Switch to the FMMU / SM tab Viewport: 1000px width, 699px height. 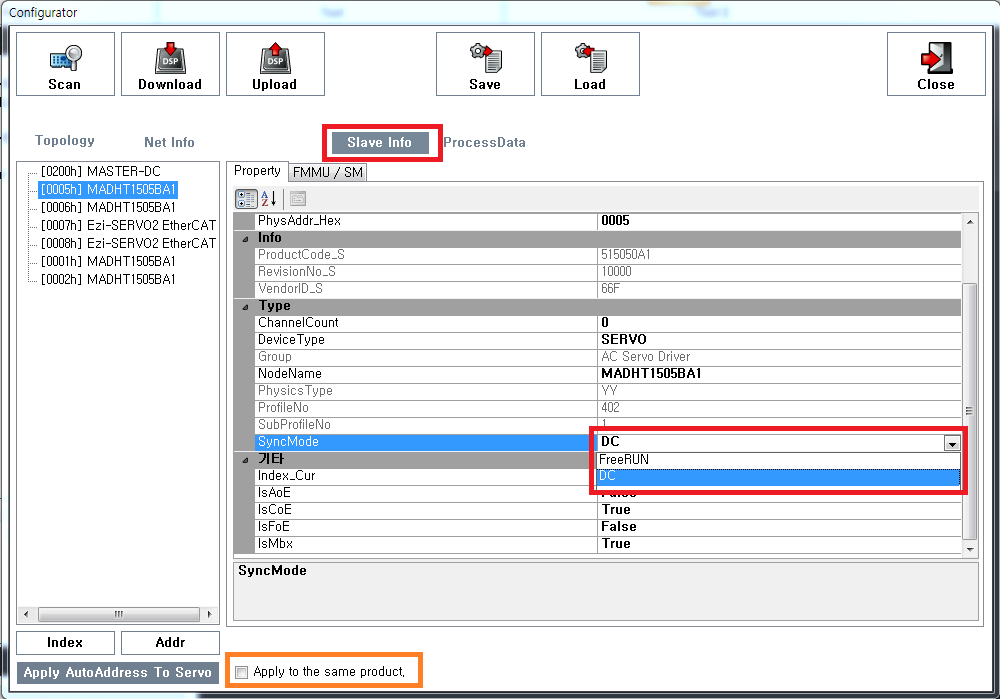click(327, 173)
